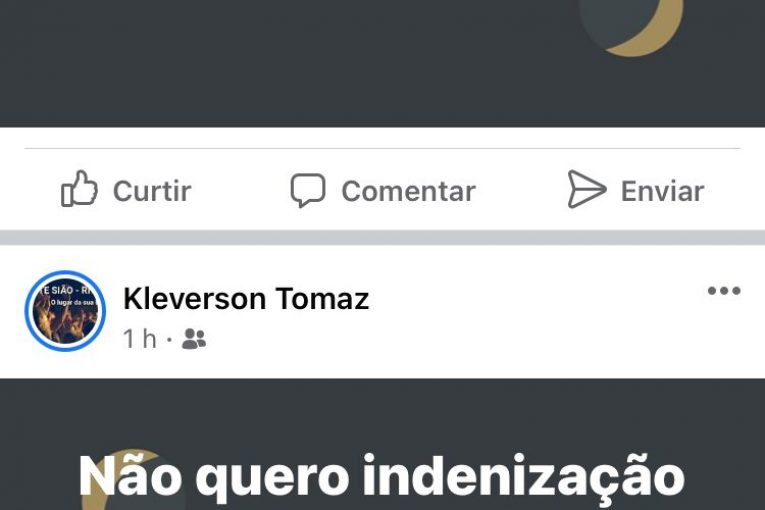
Task: Click the Enviar label
Action: point(662,191)
